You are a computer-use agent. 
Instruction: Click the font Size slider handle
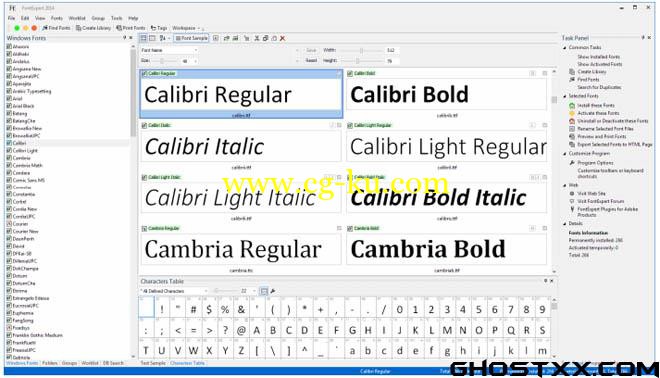coord(162,61)
